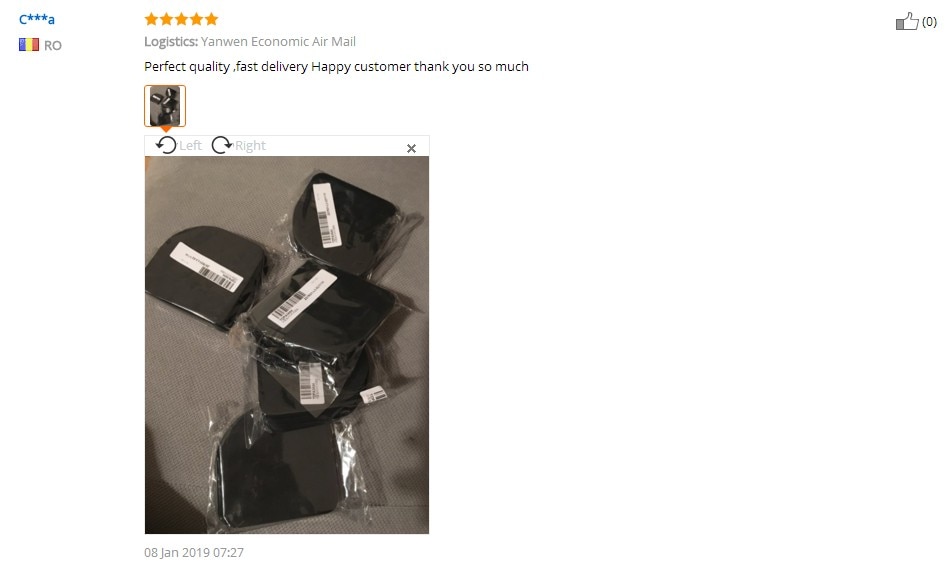Image resolution: width=950 pixels, height=565 pixels.
Task: Click the fifth rating star
Action: 211,19
